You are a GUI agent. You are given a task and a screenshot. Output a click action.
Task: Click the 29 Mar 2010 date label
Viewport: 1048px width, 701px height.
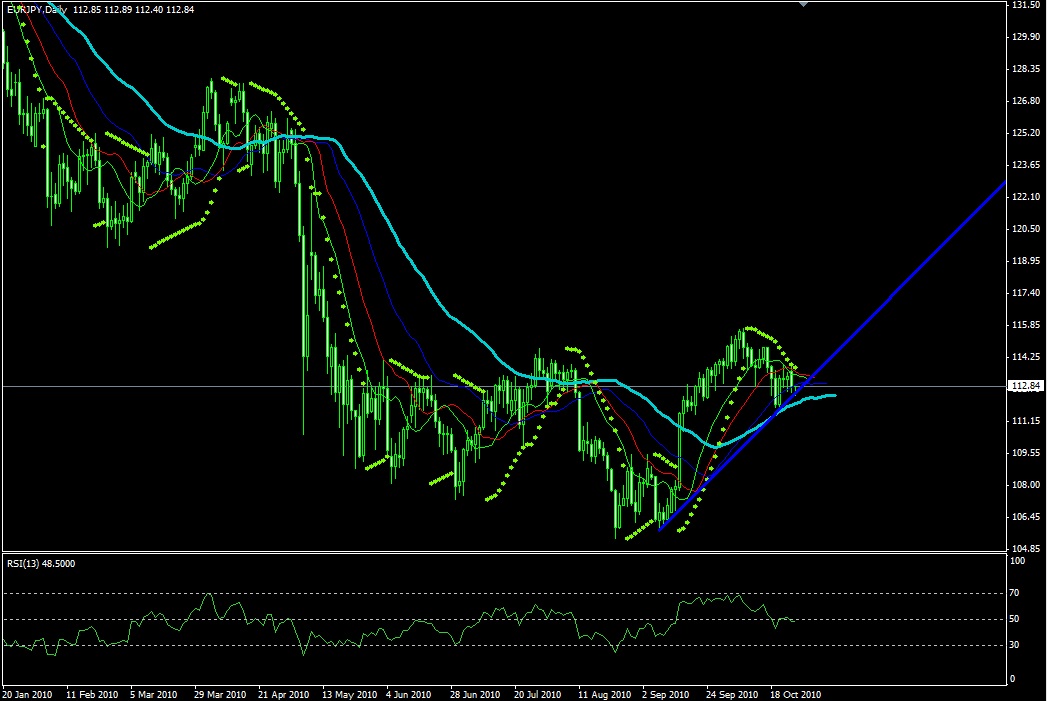(220, 695)
